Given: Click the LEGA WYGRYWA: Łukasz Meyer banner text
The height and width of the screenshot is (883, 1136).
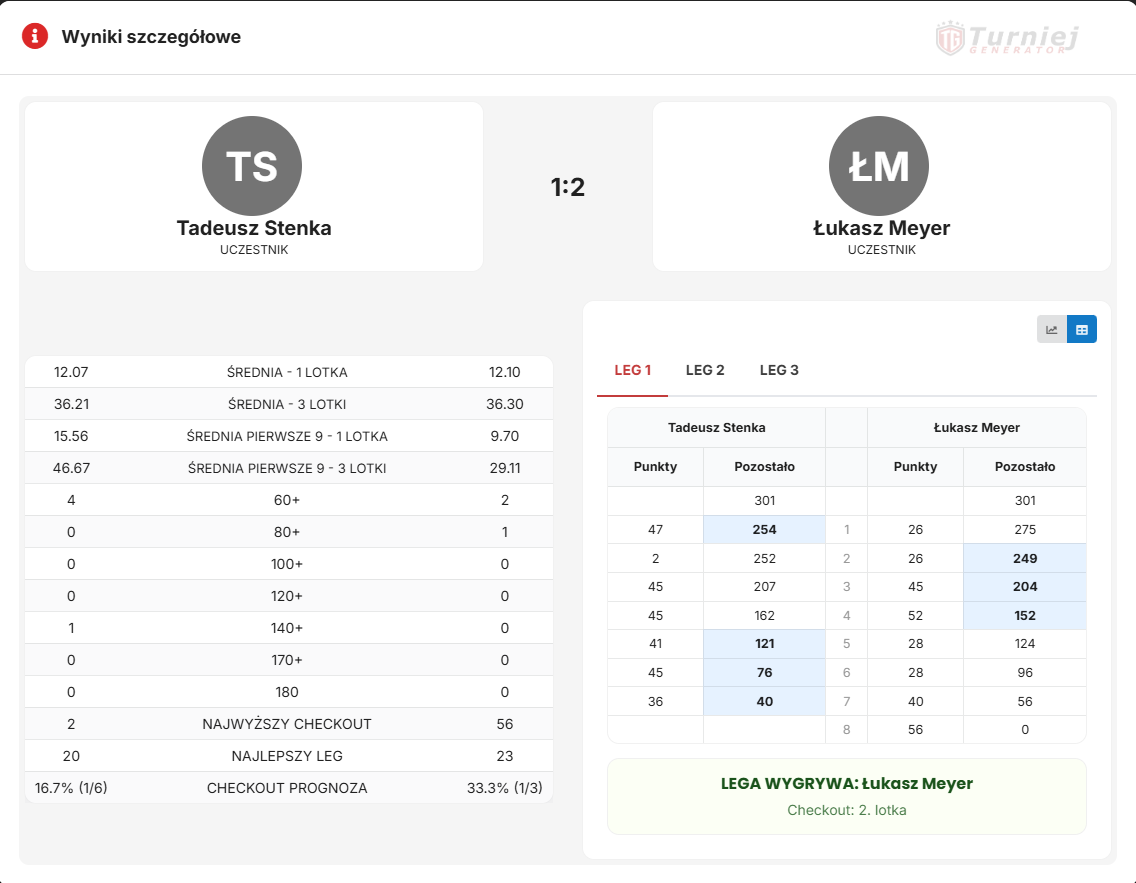Looking at the screenshot, I should point(847,784).
